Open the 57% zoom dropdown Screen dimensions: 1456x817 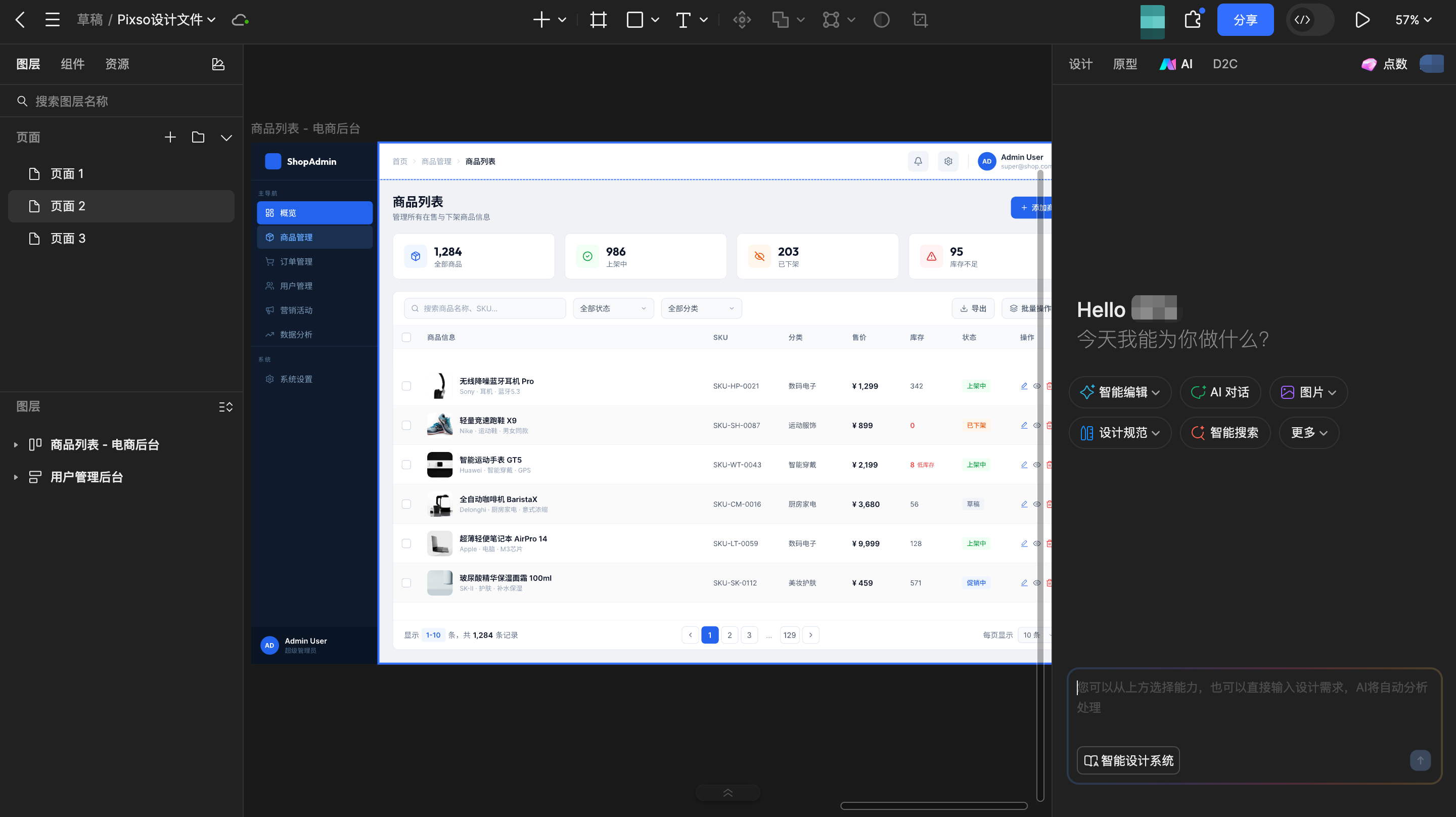(1413, 20)
